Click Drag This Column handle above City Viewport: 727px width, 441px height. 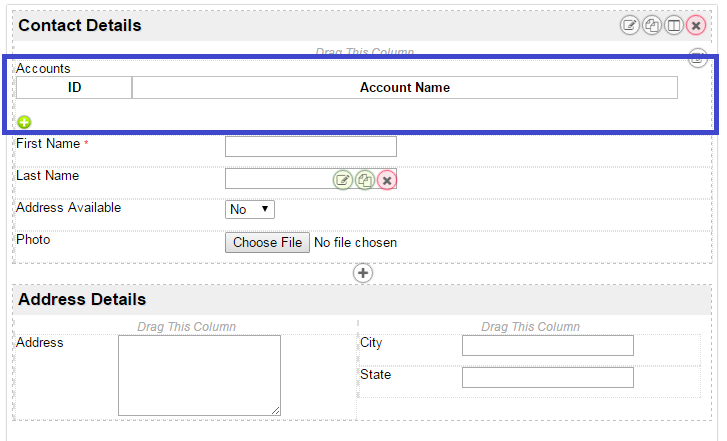point(530,327)
